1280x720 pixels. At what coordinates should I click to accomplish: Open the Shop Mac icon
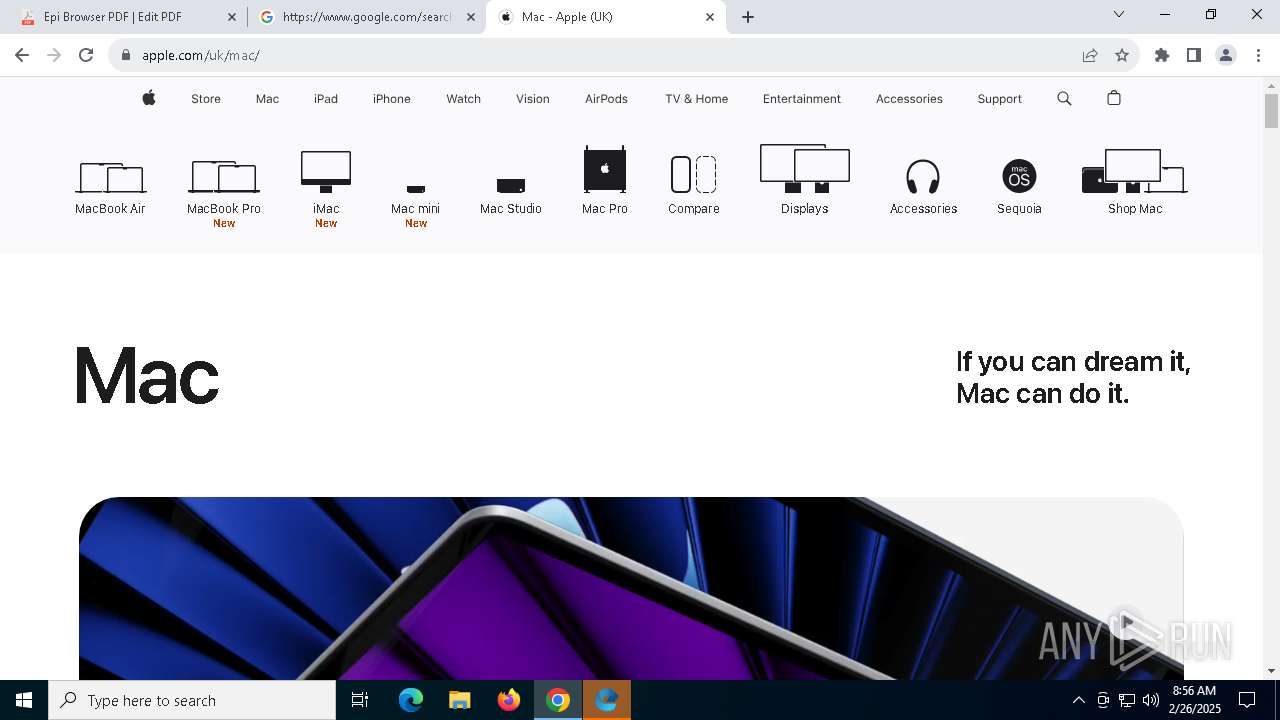point(1135,171)
